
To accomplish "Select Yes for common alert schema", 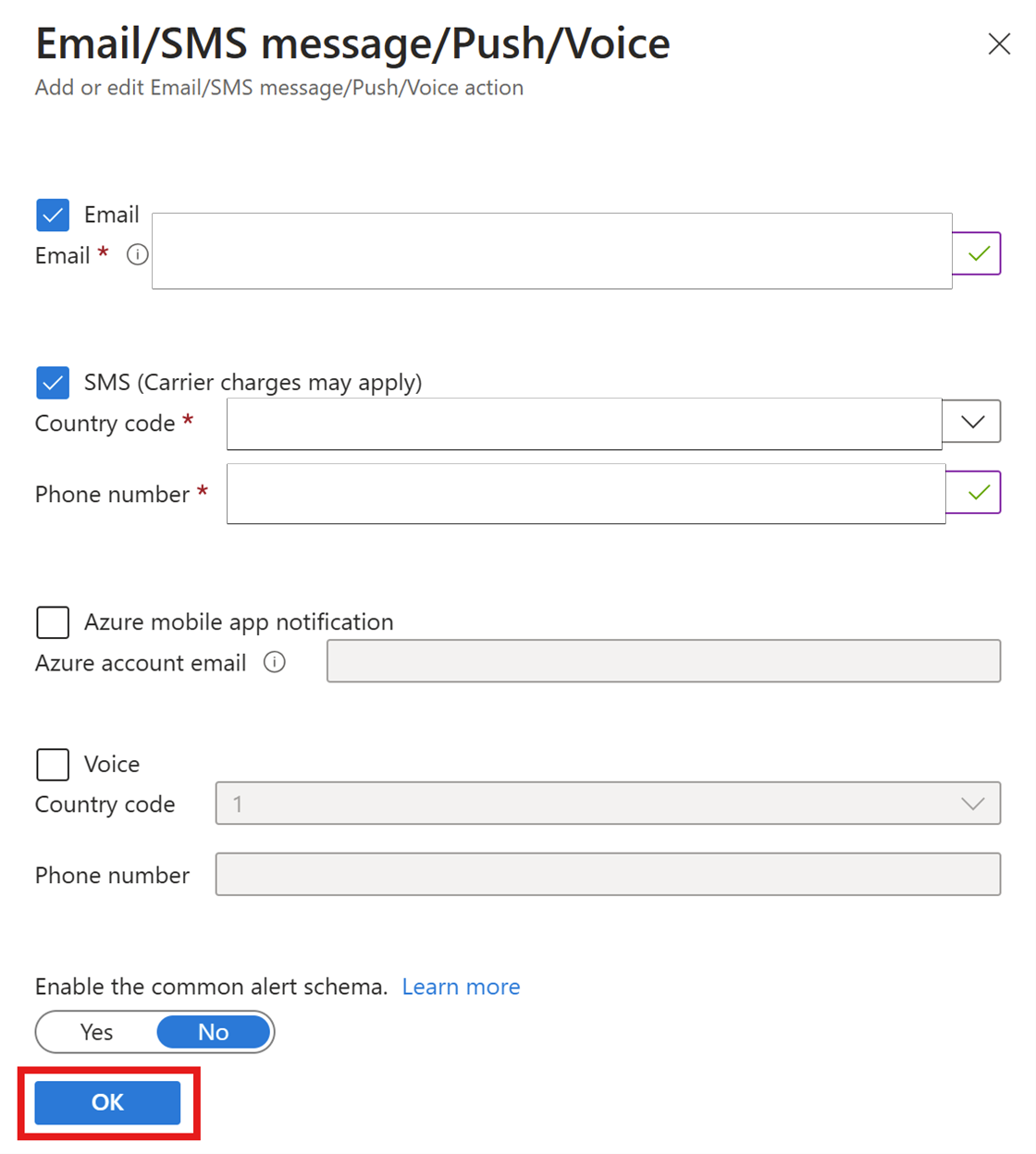I will [97, 1032].
